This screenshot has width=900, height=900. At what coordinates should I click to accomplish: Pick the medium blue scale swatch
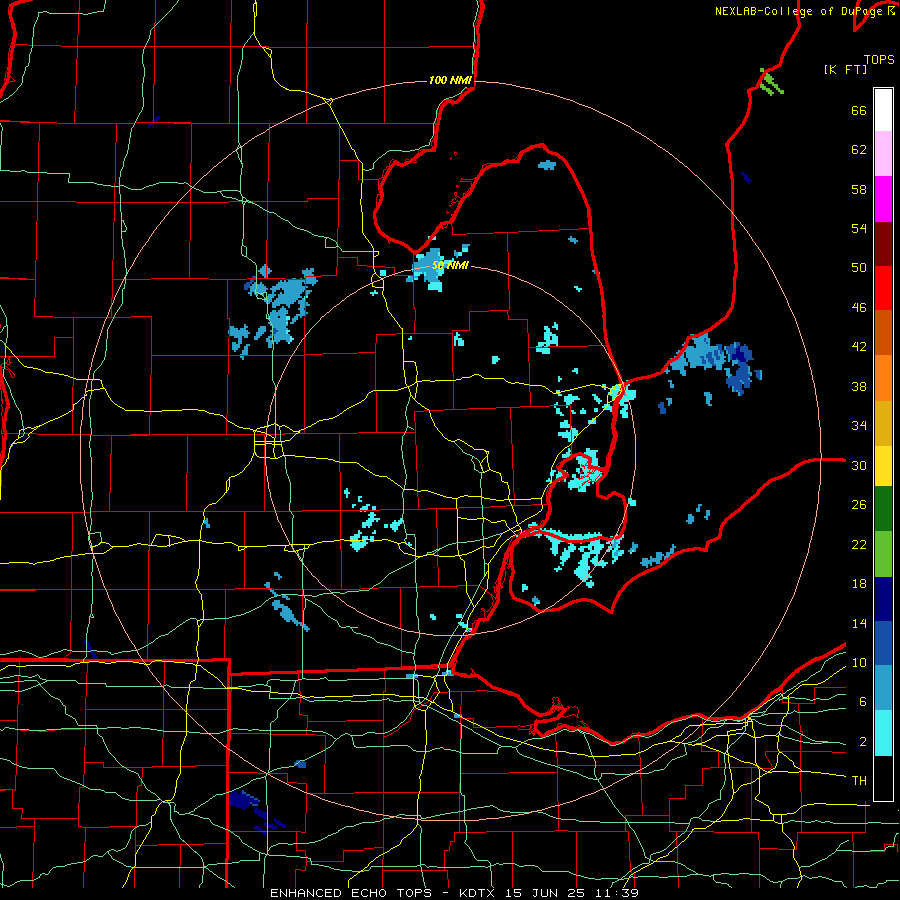[x=883, y=643]
